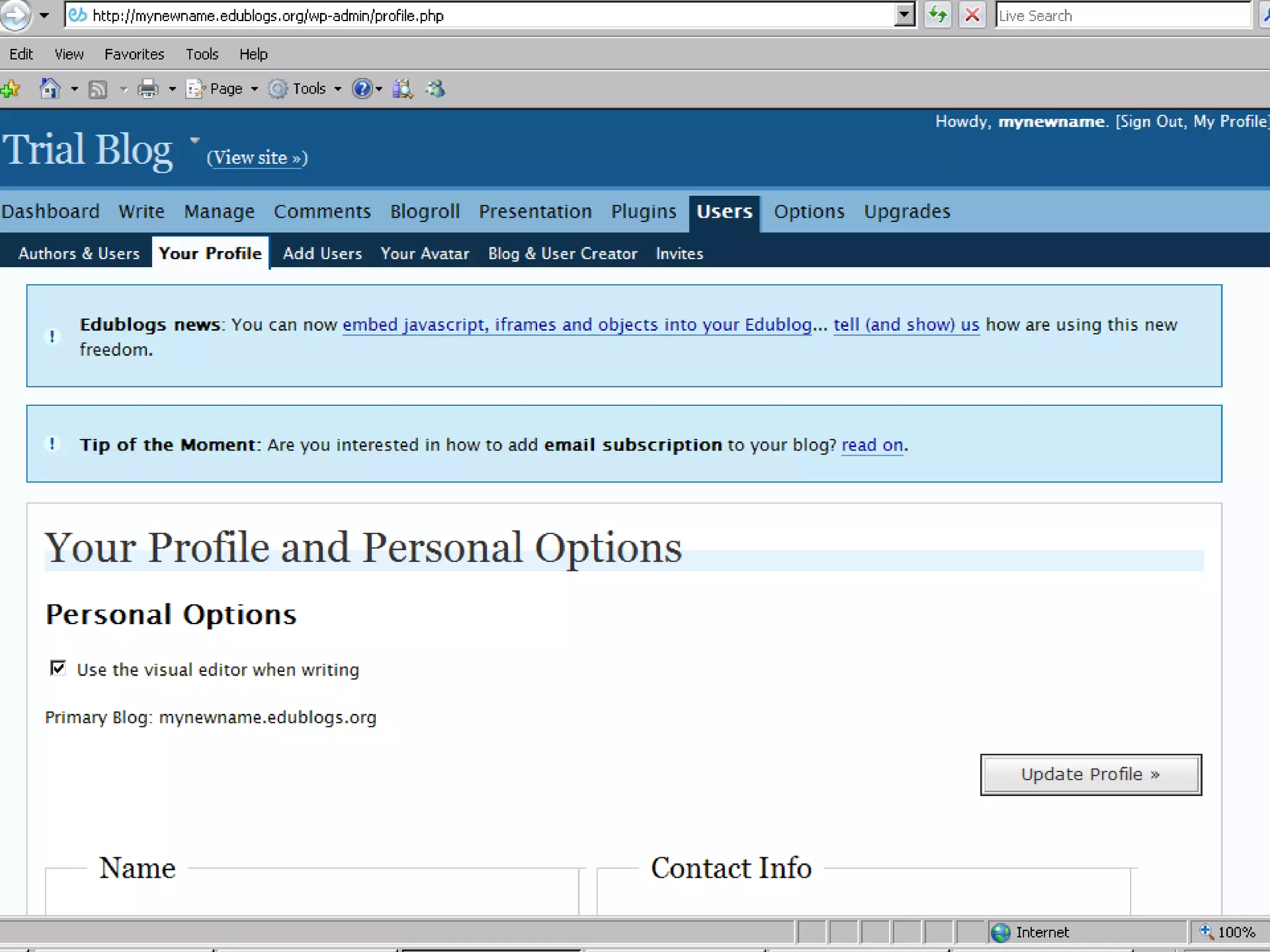Click the Home toolbar icon
This screenshot has height=952, width=1270.
(x=50, y=89)
